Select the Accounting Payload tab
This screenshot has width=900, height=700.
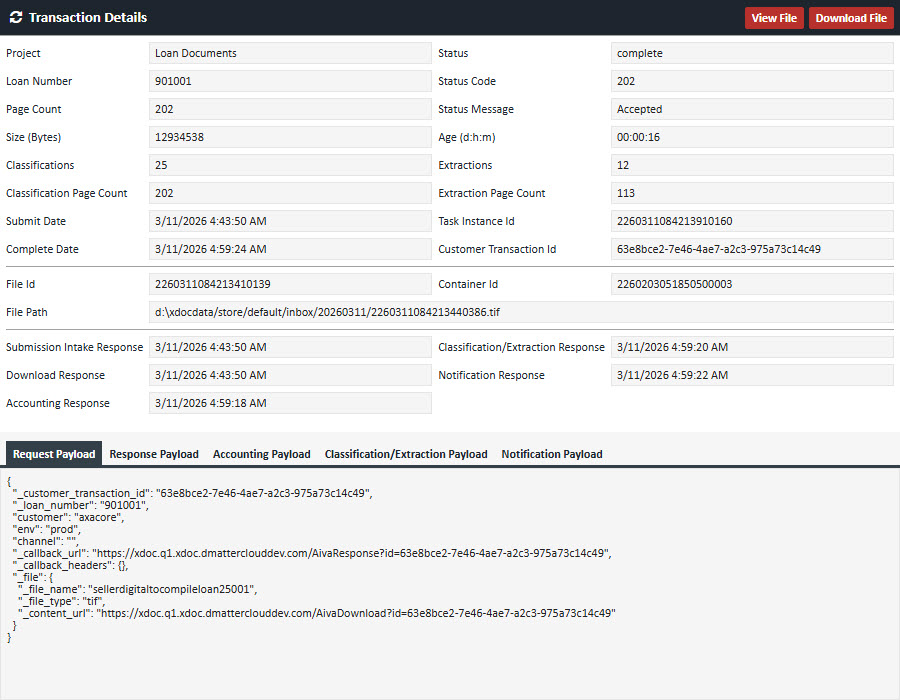tap(261, 454)
